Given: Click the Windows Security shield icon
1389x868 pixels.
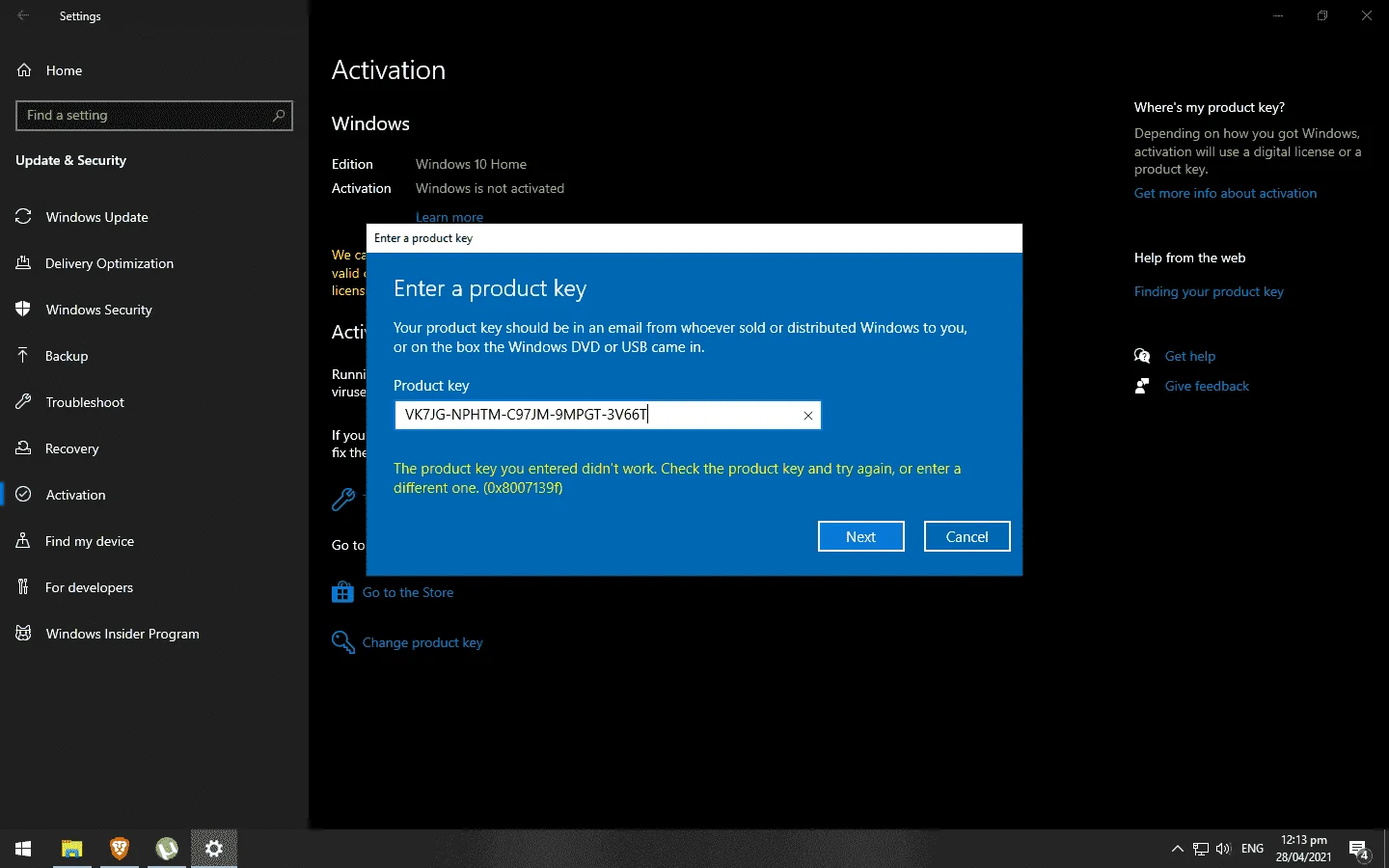Looking at the screenshot, I should [23, 310].
